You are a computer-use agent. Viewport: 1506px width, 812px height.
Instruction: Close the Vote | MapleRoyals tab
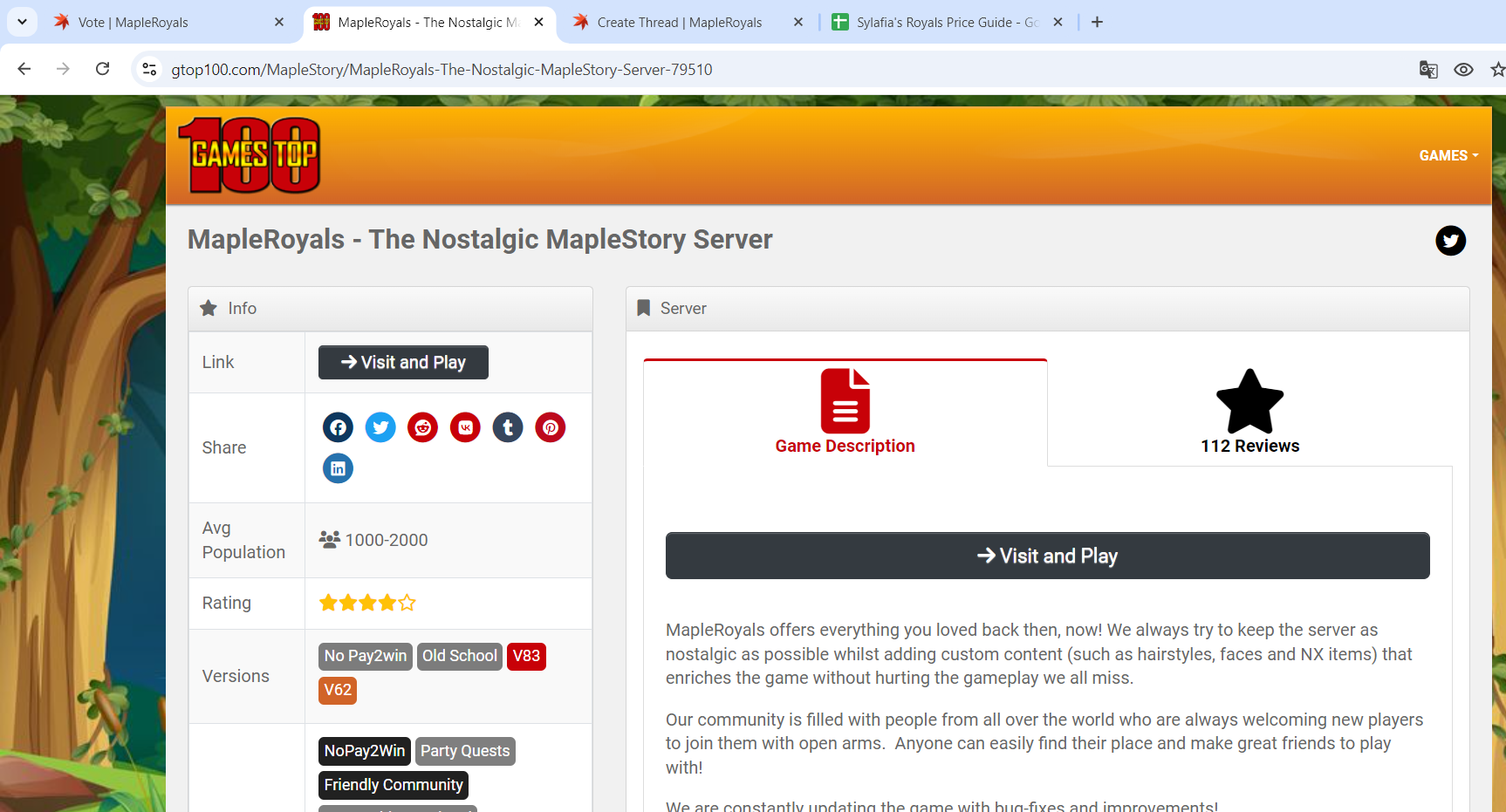279,22
